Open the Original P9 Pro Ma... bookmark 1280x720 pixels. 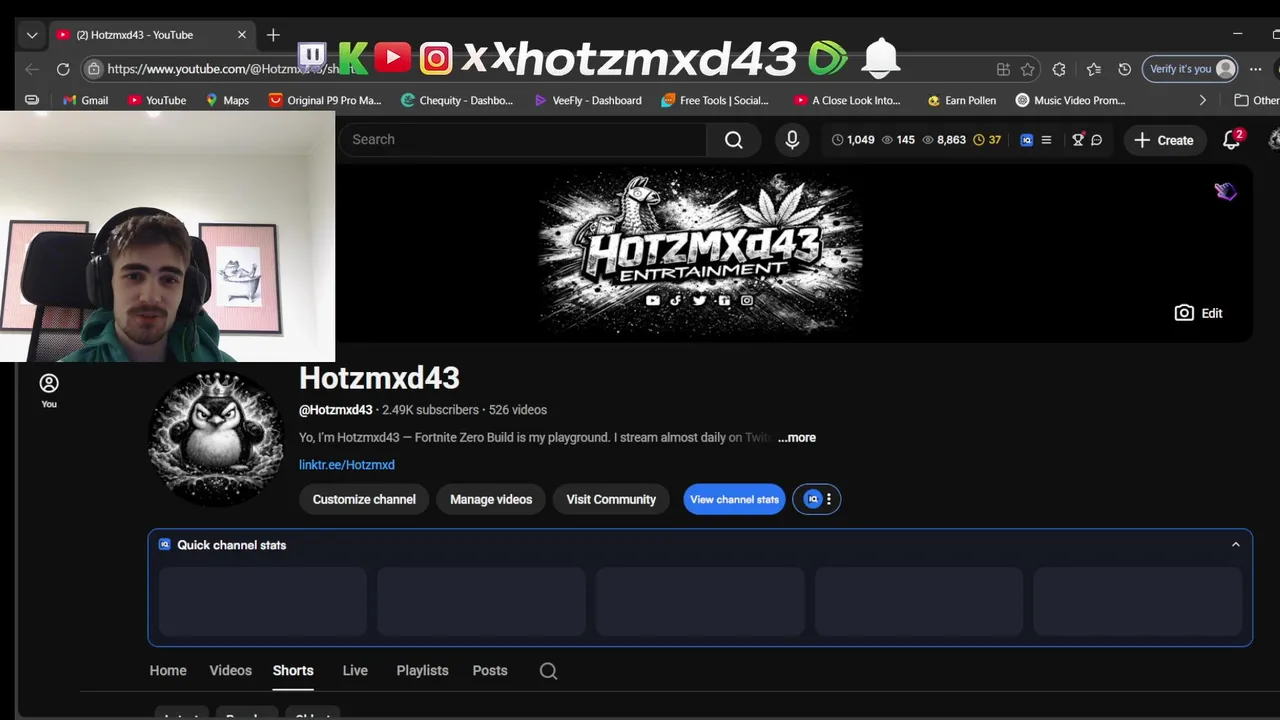coord(325,100)
